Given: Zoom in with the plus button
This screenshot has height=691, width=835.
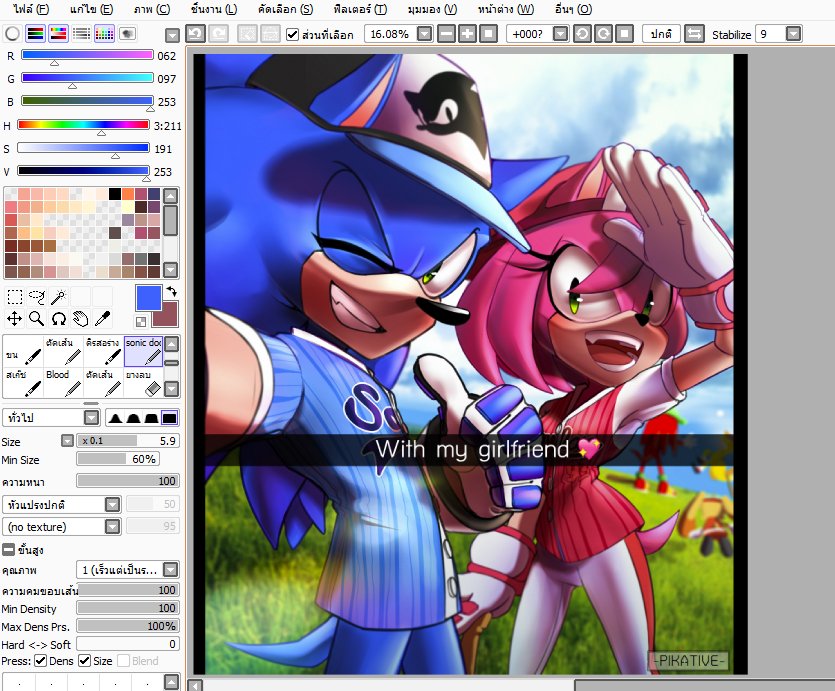Looking at the screenshot, I should (x=467, y=34).
